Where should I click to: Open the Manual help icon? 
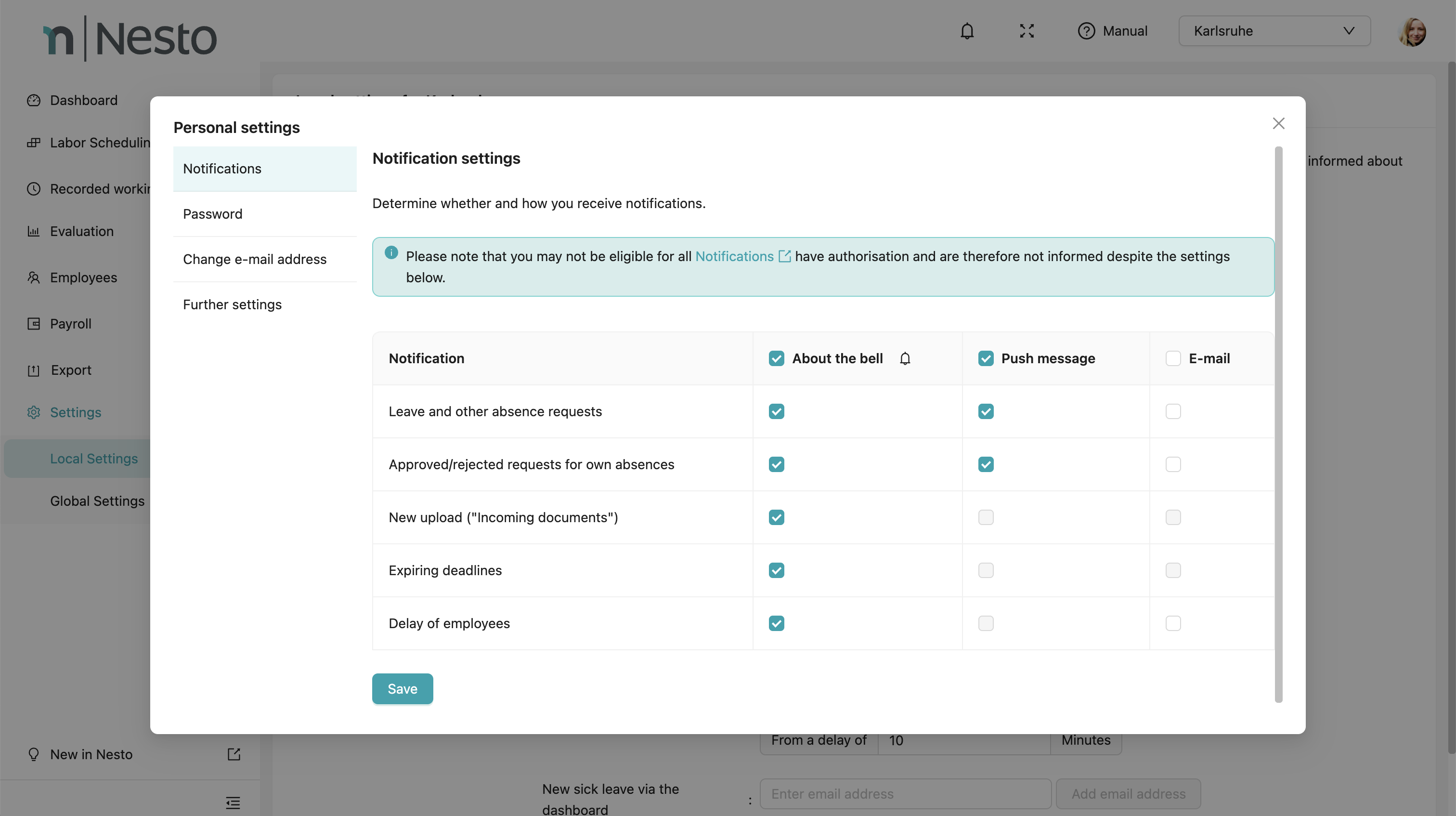coord(1086,31)
